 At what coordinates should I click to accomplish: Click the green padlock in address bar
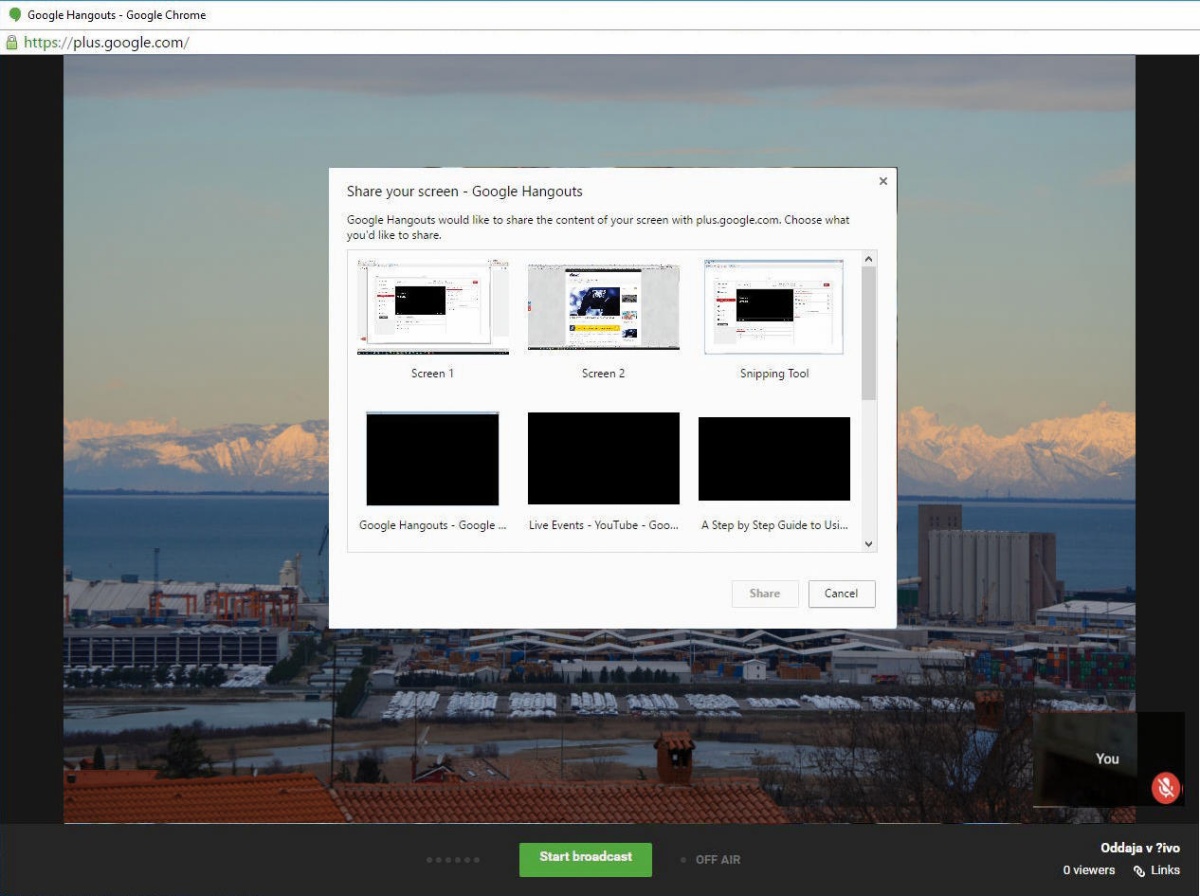point(12,43)
